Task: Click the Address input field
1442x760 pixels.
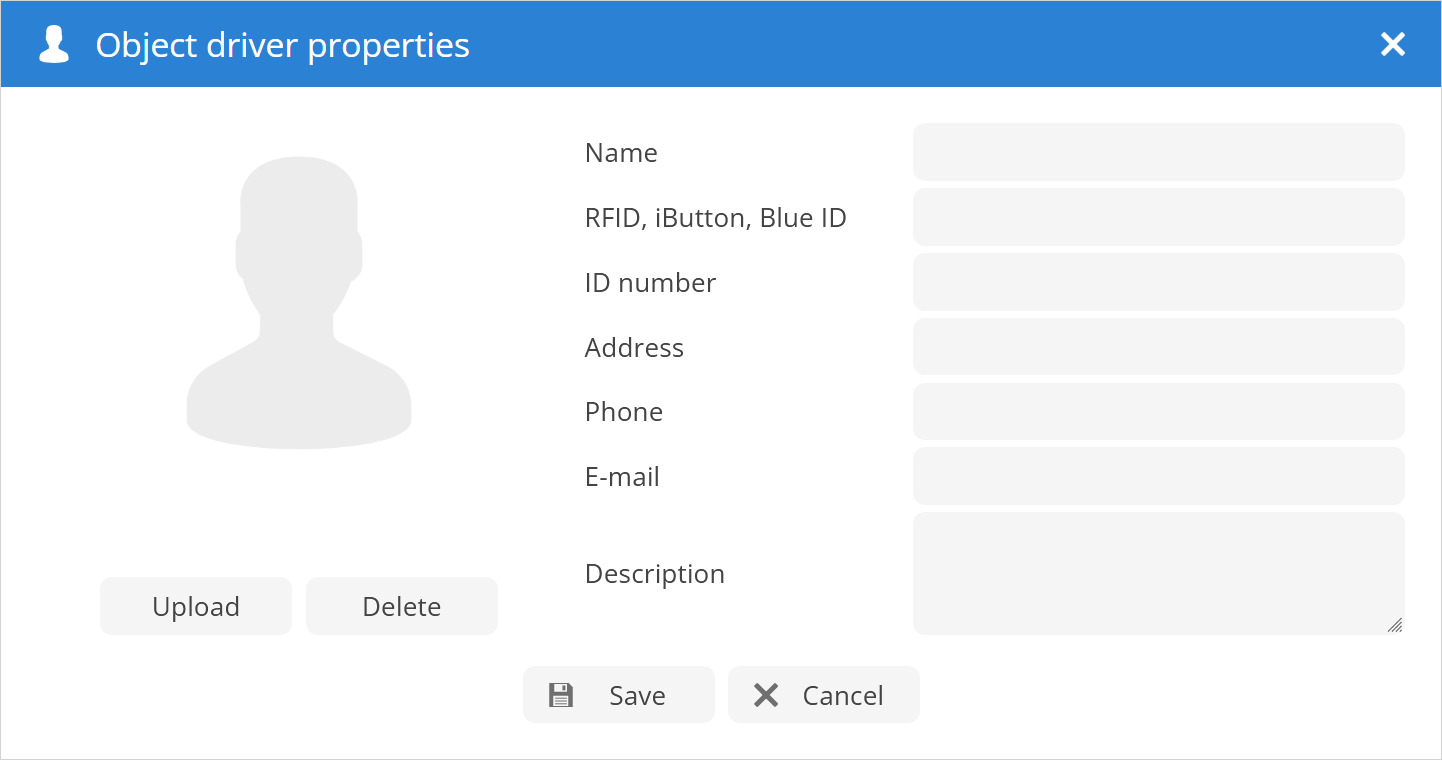Action: tap(1158, 347)
